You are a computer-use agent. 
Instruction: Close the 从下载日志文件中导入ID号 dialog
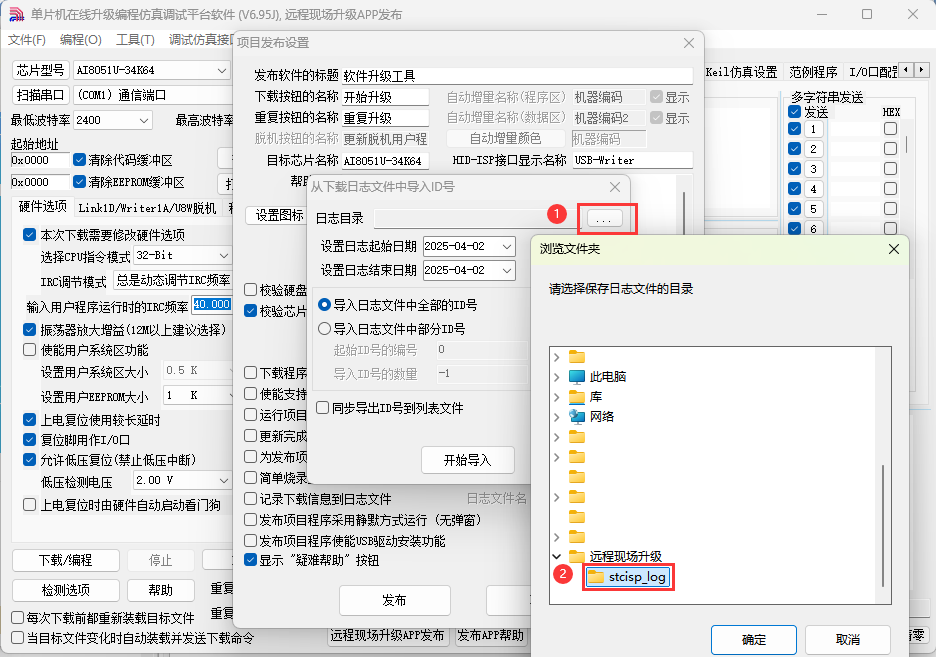pyautogui.click(x=615, y=187)
